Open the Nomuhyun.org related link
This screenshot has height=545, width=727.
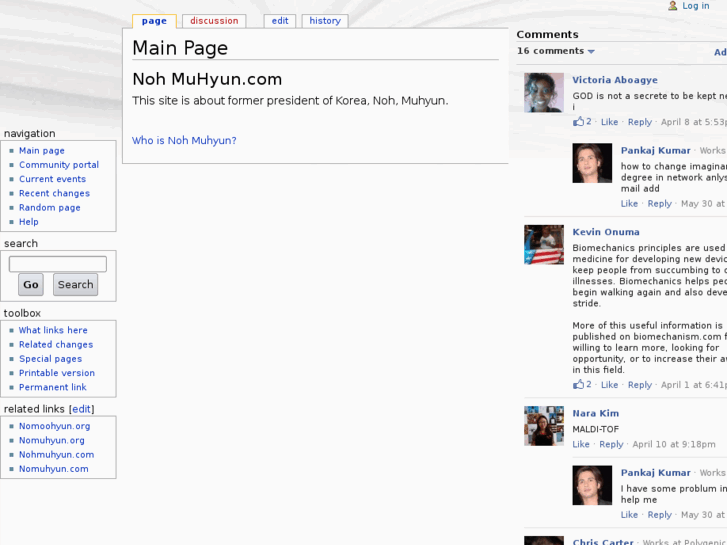click(52, 441)
